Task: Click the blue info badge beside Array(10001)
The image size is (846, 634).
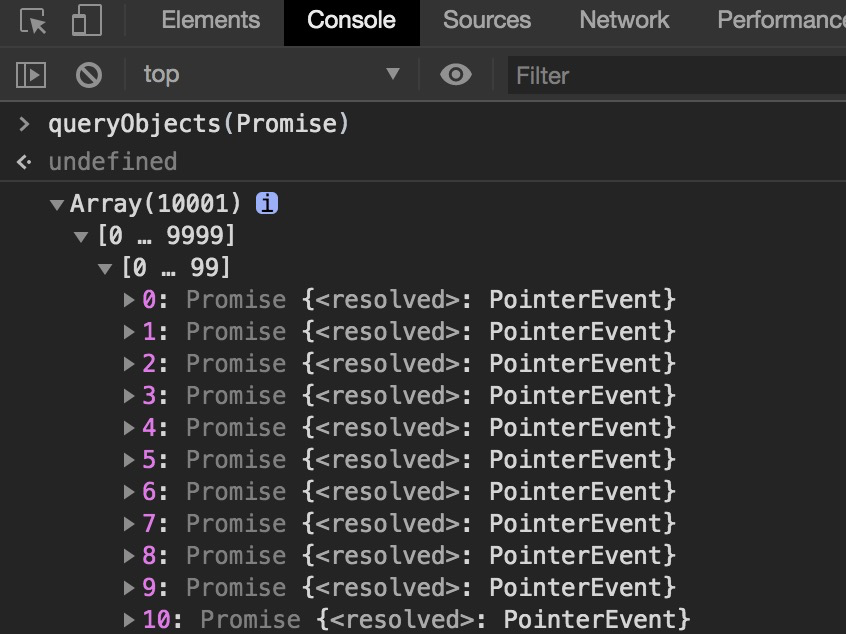Action: coord(267,203)
